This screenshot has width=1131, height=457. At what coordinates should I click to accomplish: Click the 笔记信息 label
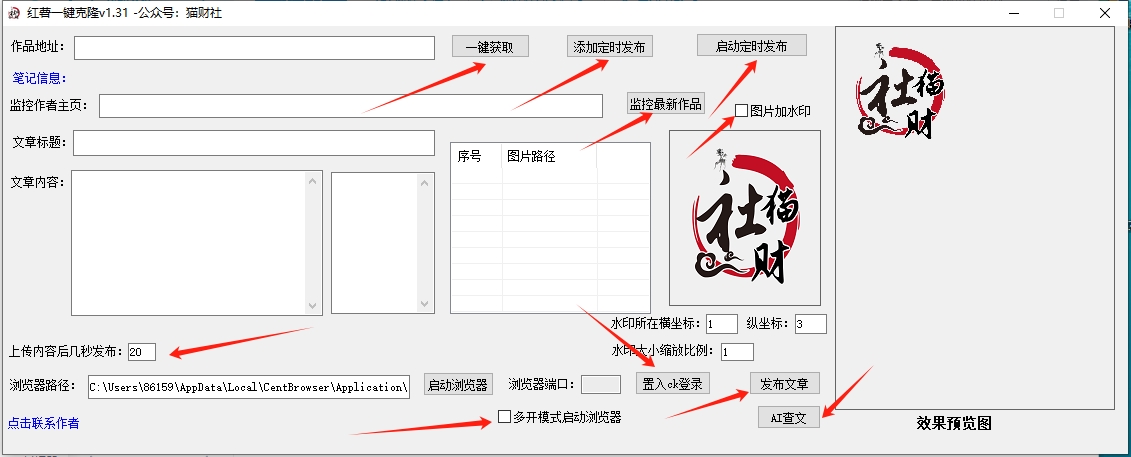(x=40, y=78)
